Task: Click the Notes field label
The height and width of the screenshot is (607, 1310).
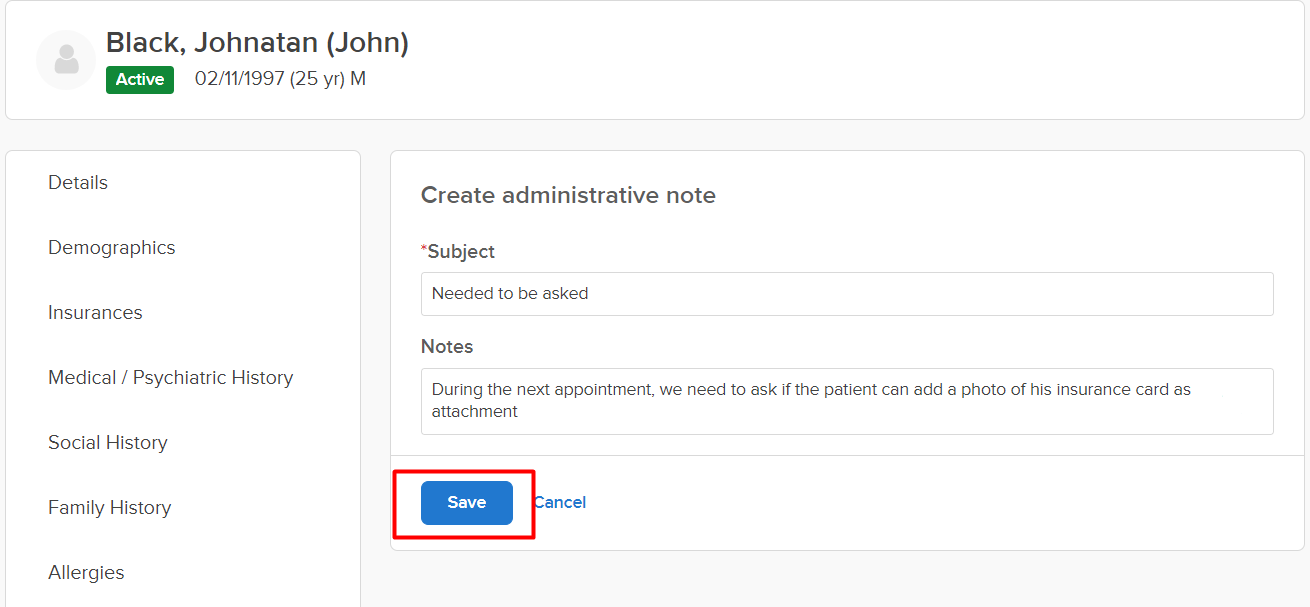Action: pyautogui.click(x=447, y=347)
